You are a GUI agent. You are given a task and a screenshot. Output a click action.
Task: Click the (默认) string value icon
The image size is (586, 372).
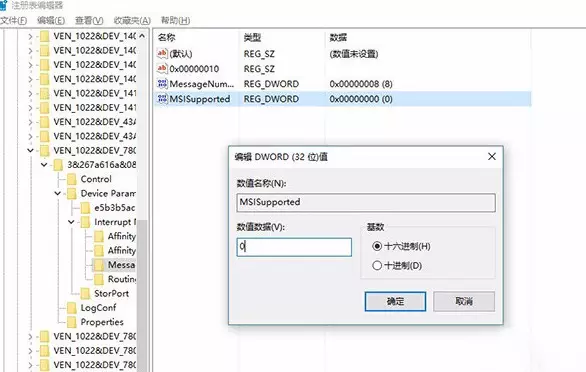click(162, 53)
